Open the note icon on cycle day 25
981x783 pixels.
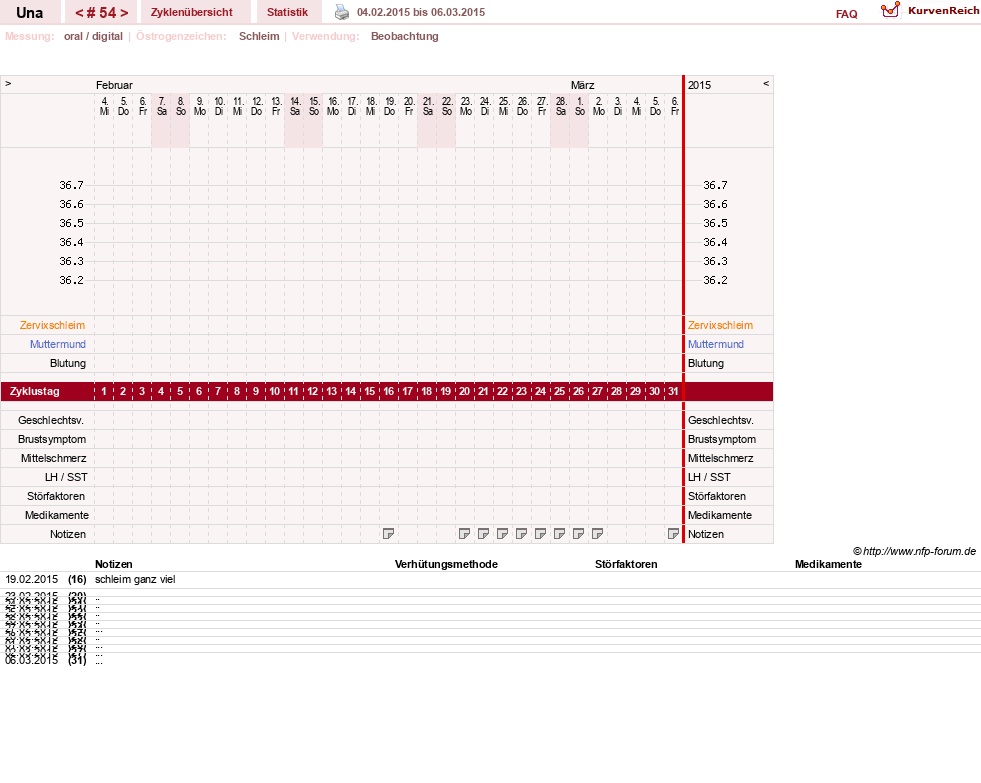tap(559, 533)
